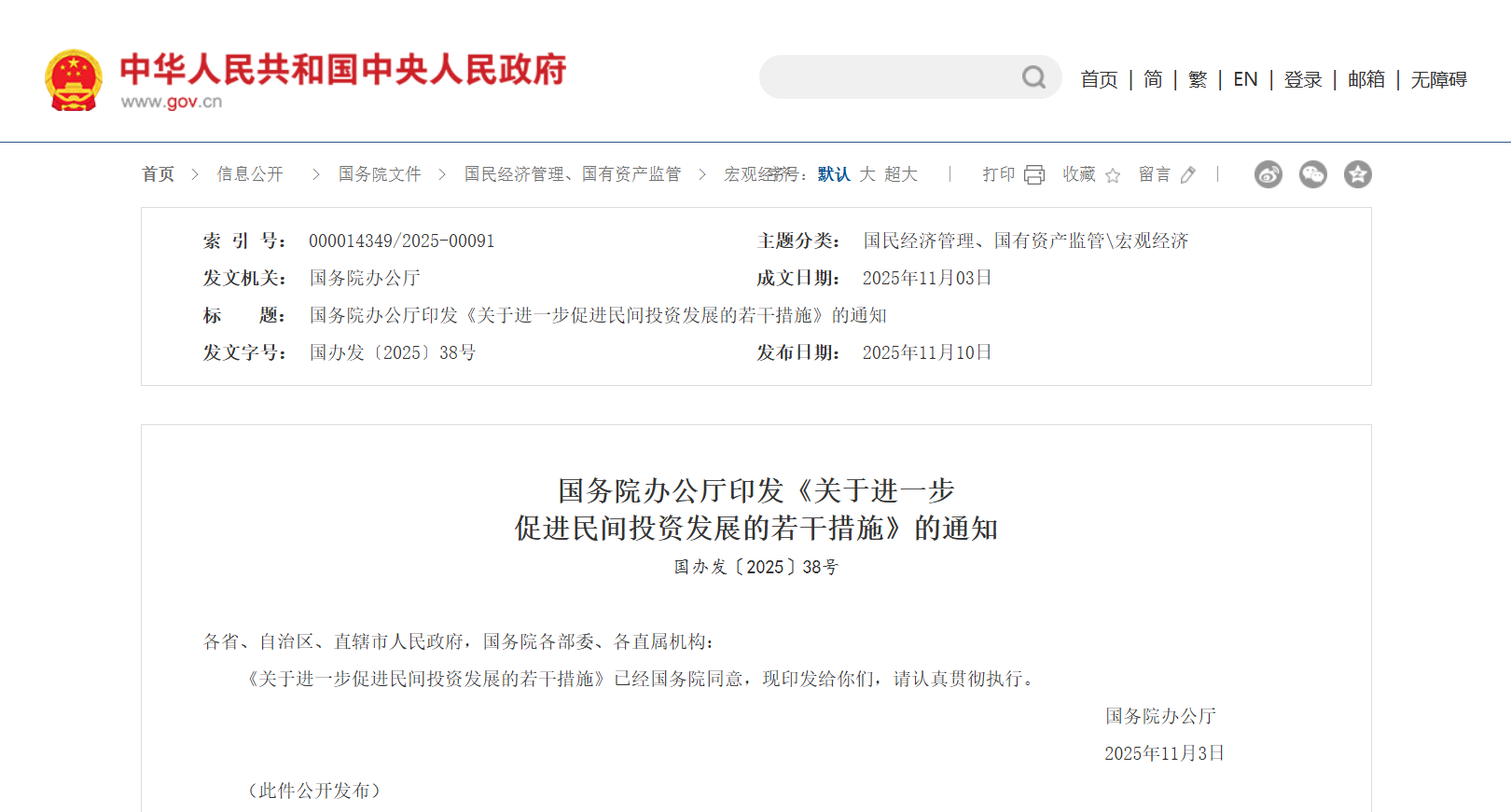The width and height of the screenshot is (1511, 812).
Task: Click the national emblem logo
Action: click(x=73, y=80)
